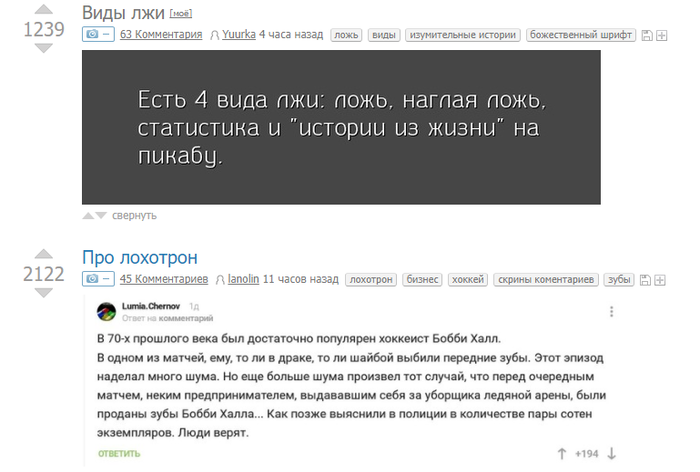Save the 'Про лохотрон' post with floppy icon
Image resolution: width=700 pixels, height=472 pixels.
tap(645, 280)
